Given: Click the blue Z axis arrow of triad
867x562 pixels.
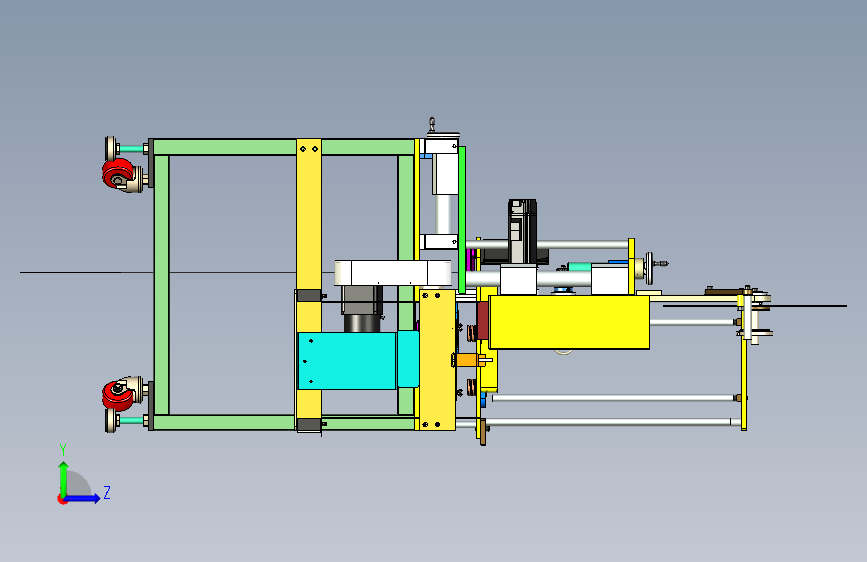Looking at the screenshot, I should click(x=83, y=498).
